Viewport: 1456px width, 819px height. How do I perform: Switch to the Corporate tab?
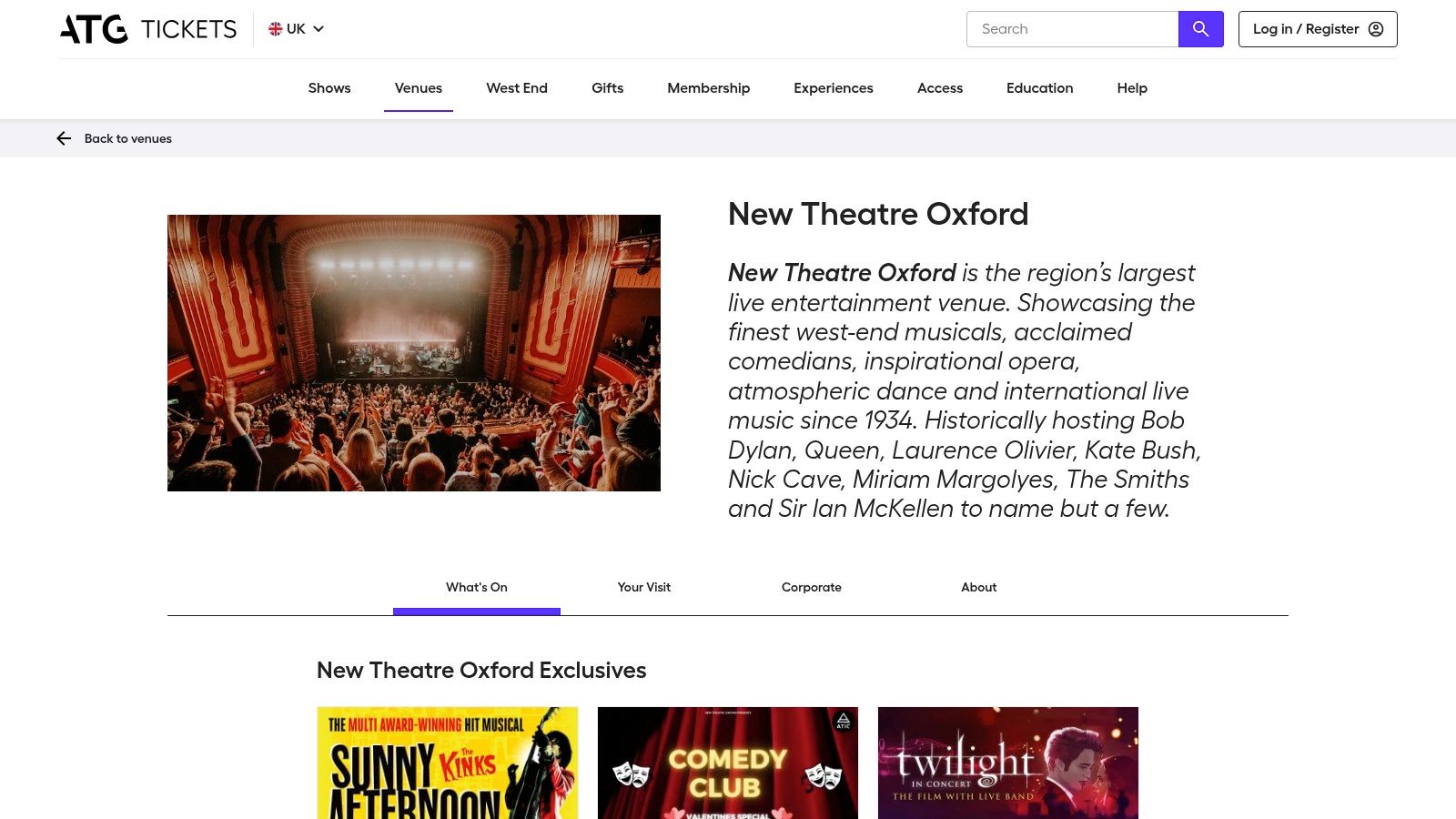click(811, 587)
